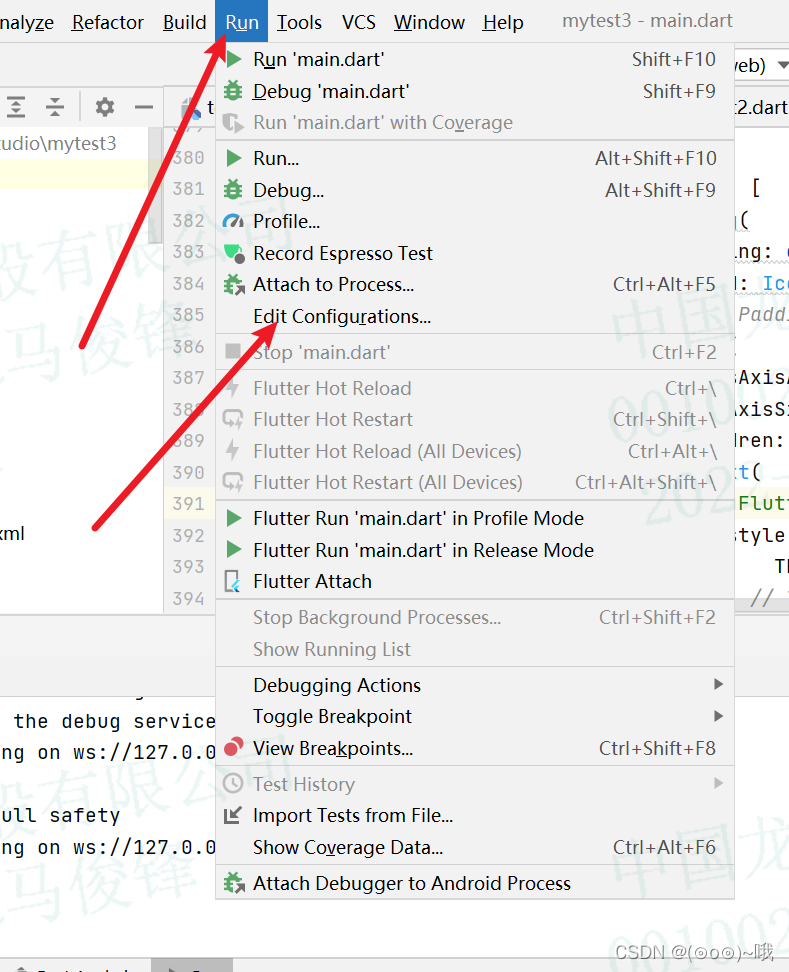Click the Attach to Process bug icon

[x=234, y=285]
